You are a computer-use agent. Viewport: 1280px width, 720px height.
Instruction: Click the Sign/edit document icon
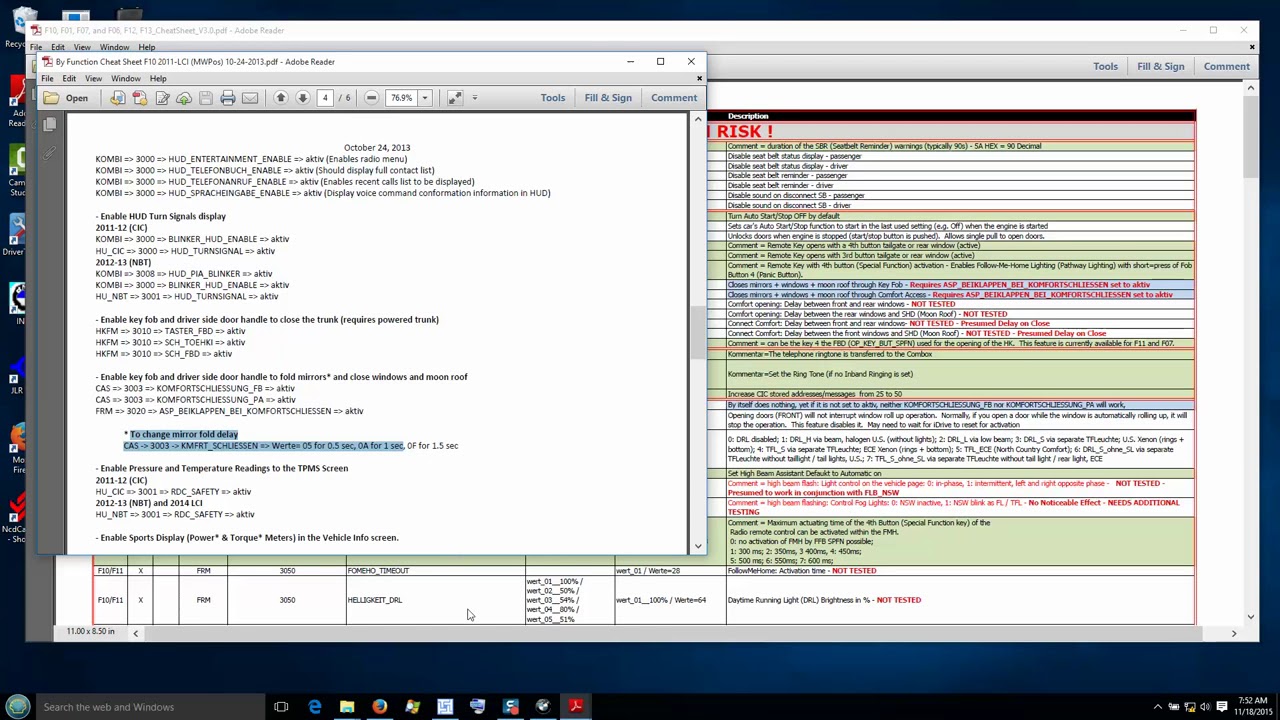point(162,98)
